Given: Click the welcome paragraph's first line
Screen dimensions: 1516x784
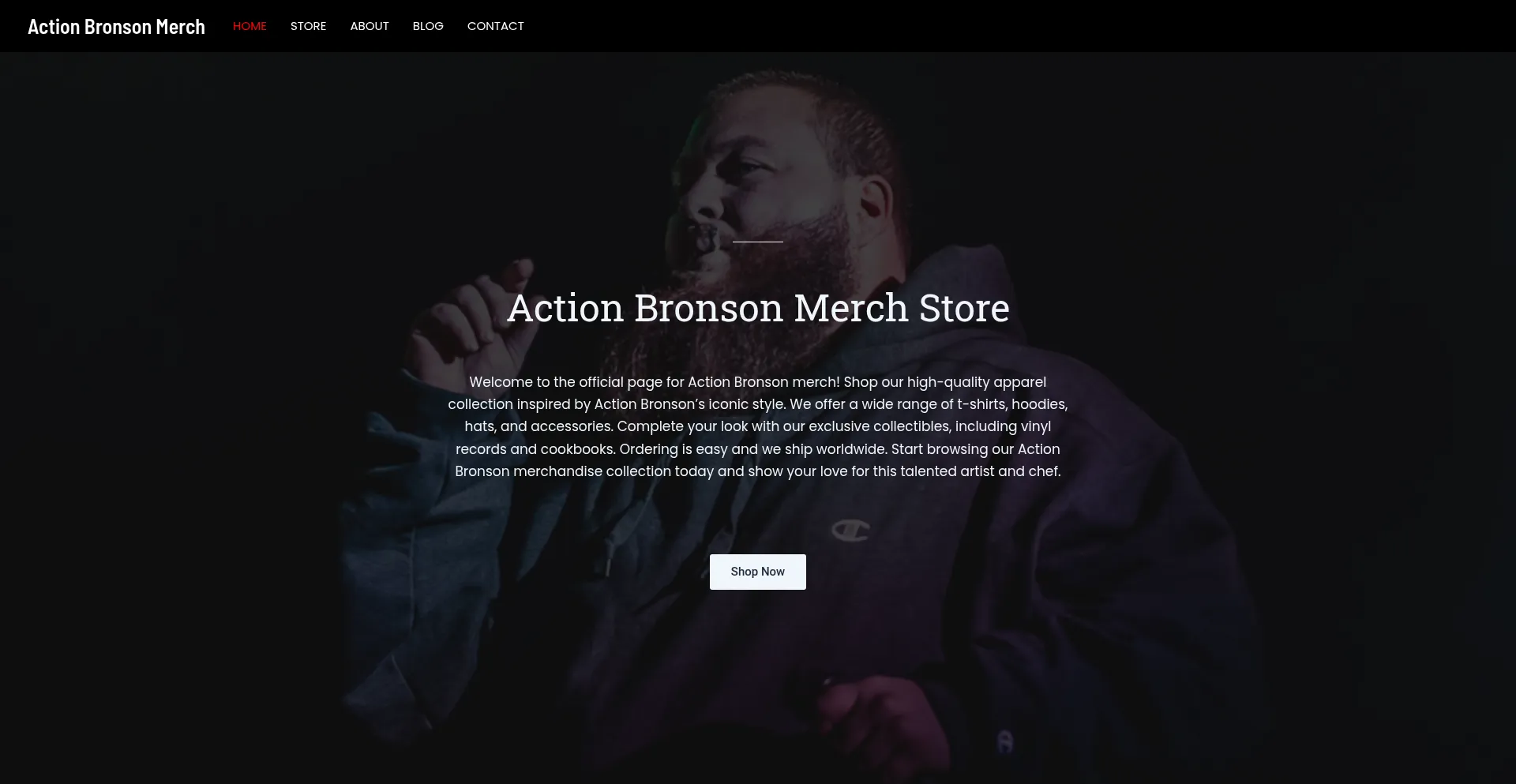Looking at the screenshot, I should (758, 382).
